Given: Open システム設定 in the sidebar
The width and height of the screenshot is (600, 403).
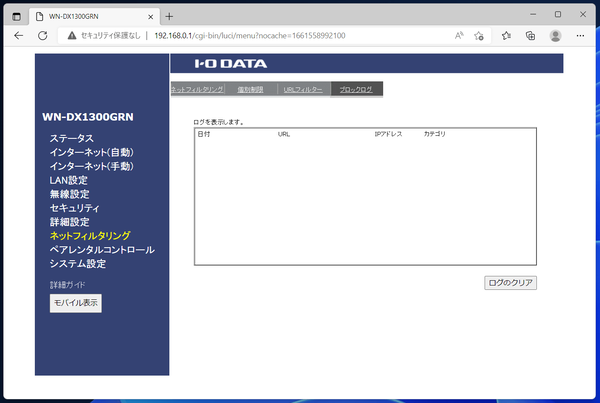Looking at the screenshot, I should pyautogui.click(x=78, y=264).
